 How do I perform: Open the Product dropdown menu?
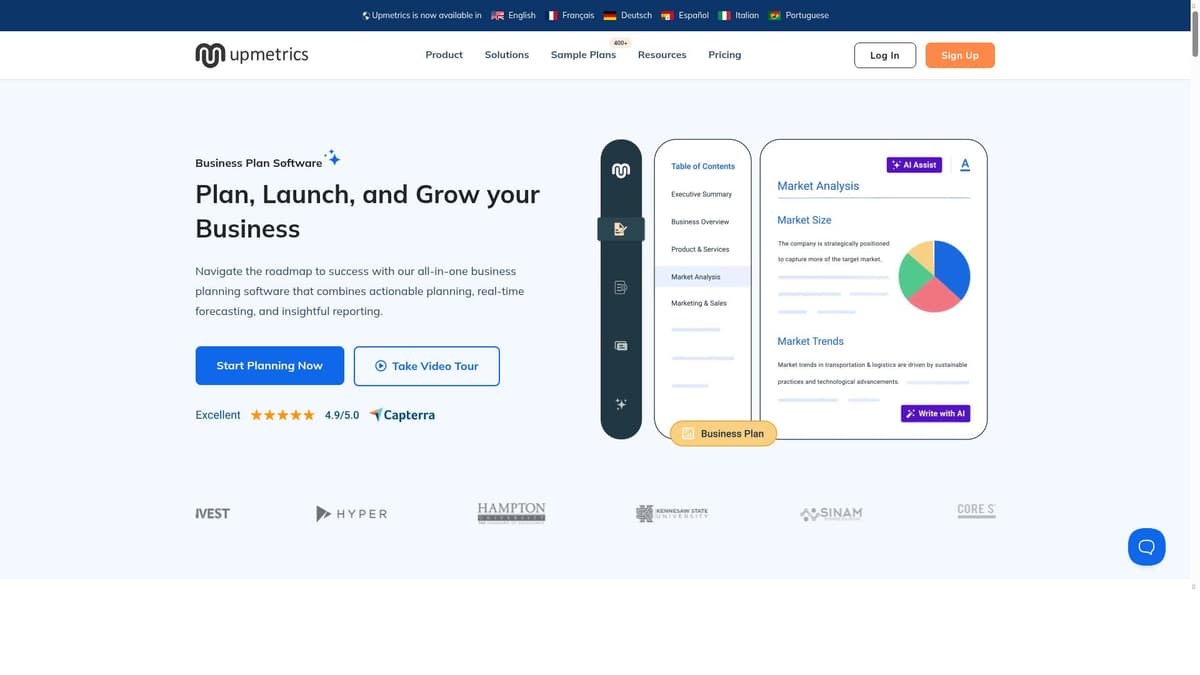coord(443,55)
